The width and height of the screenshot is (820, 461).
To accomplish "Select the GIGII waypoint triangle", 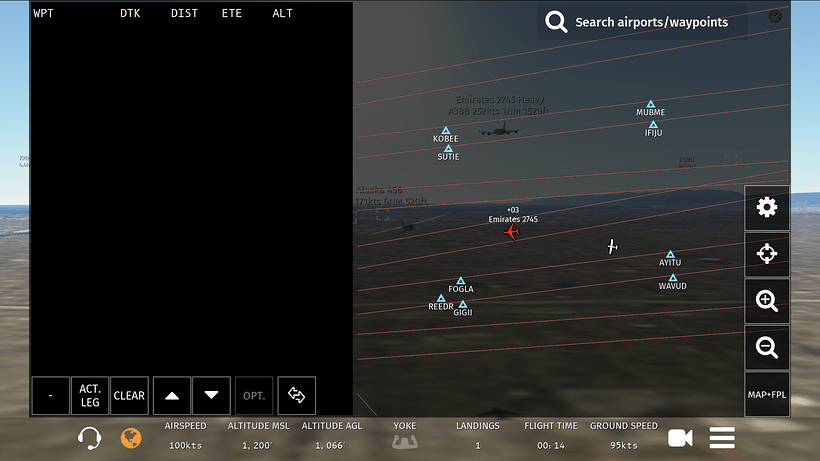I will tap(463, 304).
